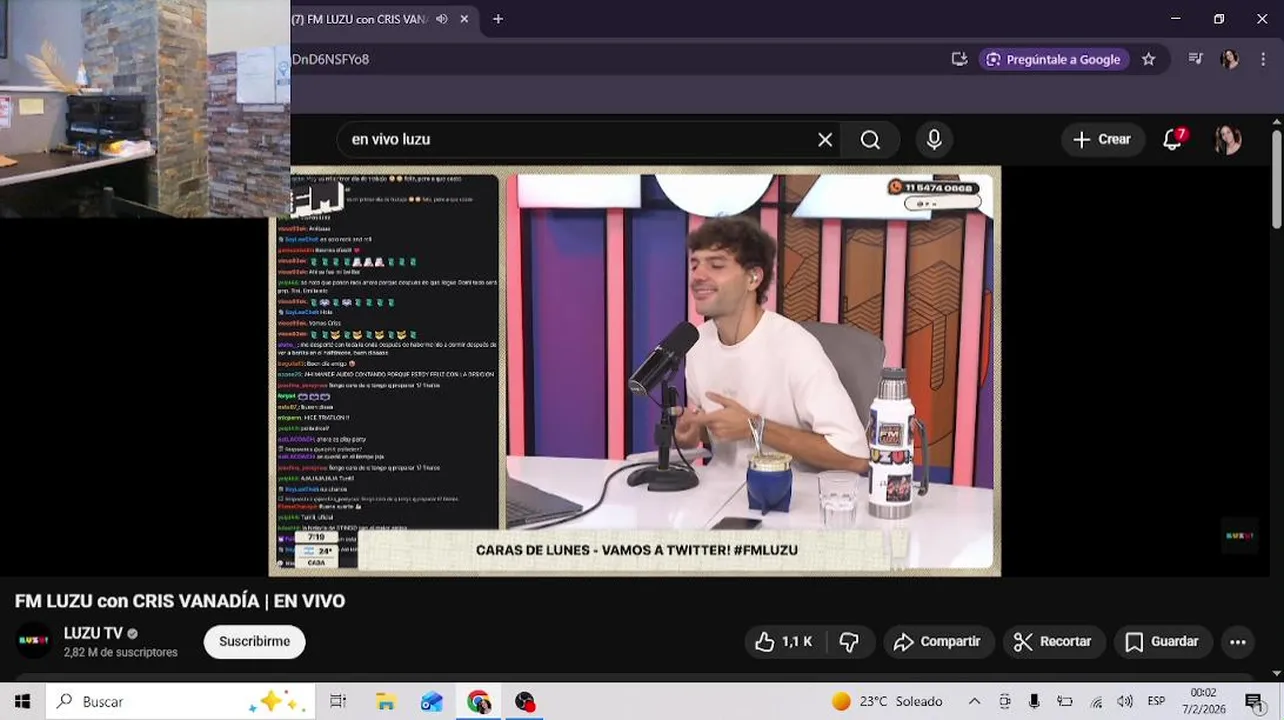Click the Windows Buscar search box
The image size is (1284, 720).
[x=181, y=701]
